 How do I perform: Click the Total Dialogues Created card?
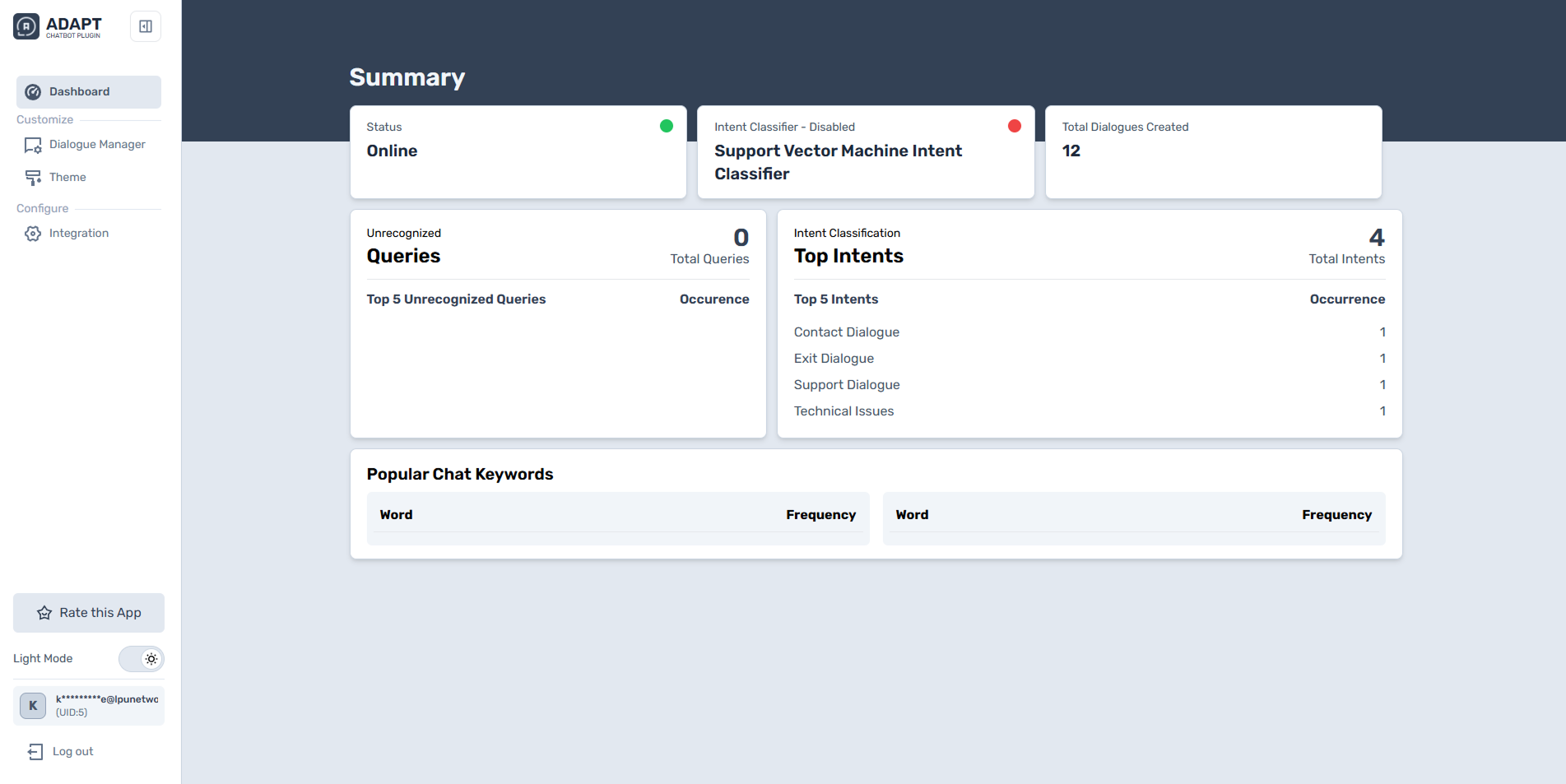coord(1213,151)
